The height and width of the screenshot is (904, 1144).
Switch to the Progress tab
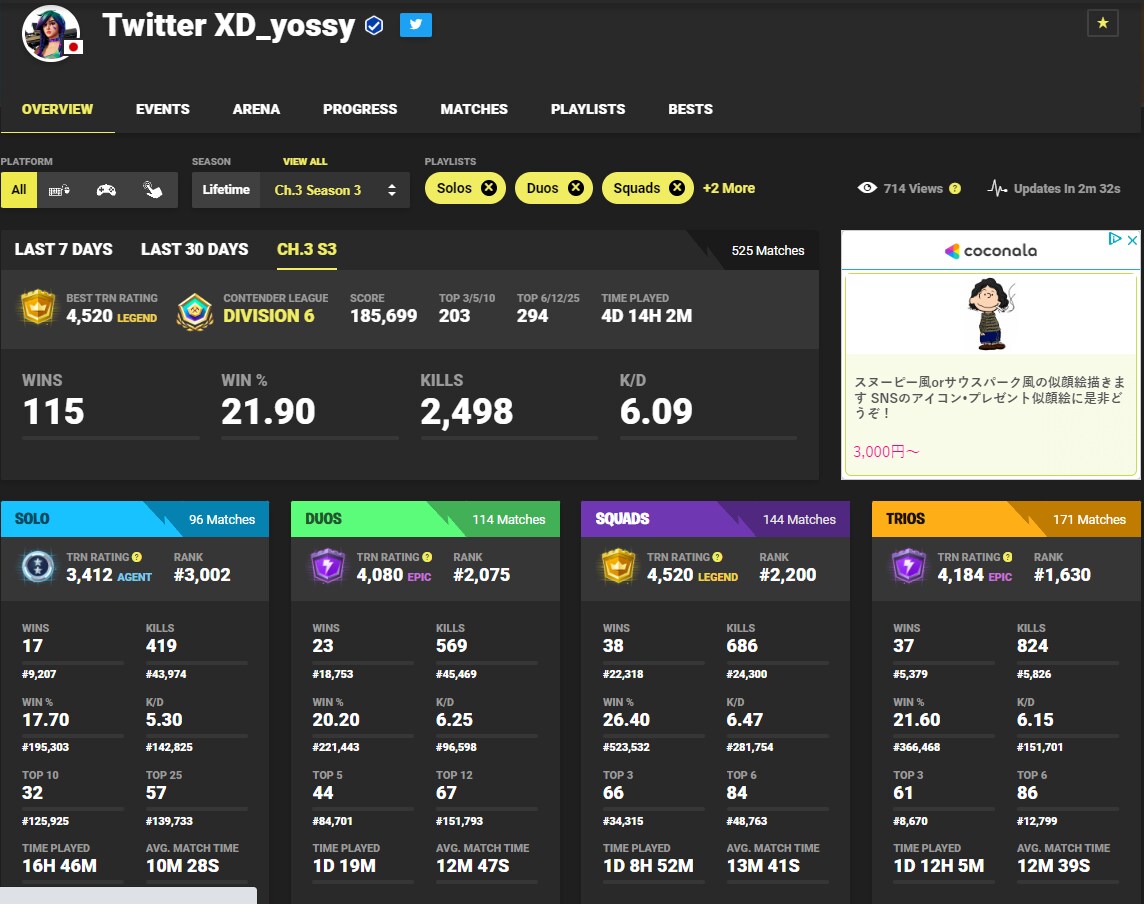[360, 109]
